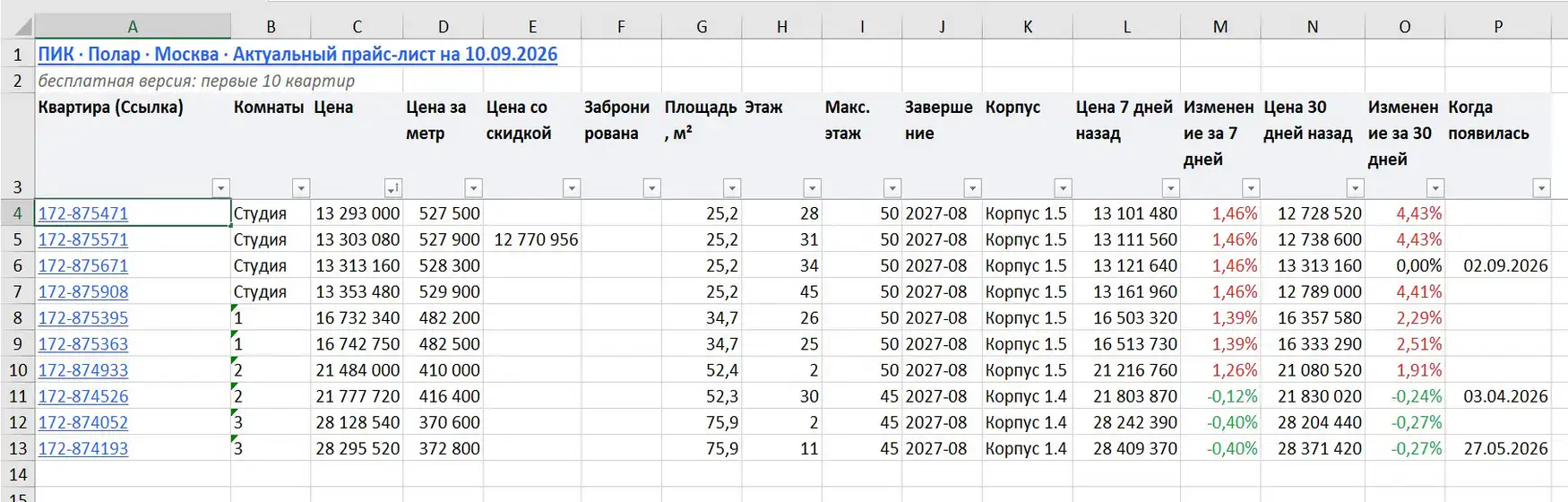This screenshot has width=1568, height=502.
Task: Select column G header
Action: (702, 27)
